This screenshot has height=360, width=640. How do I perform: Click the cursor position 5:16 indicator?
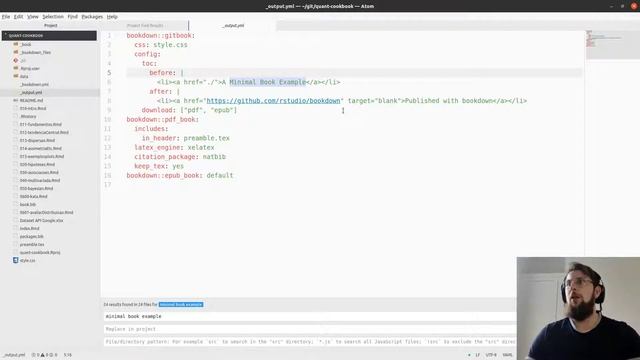pyautogui.click(x=68, y=355)
